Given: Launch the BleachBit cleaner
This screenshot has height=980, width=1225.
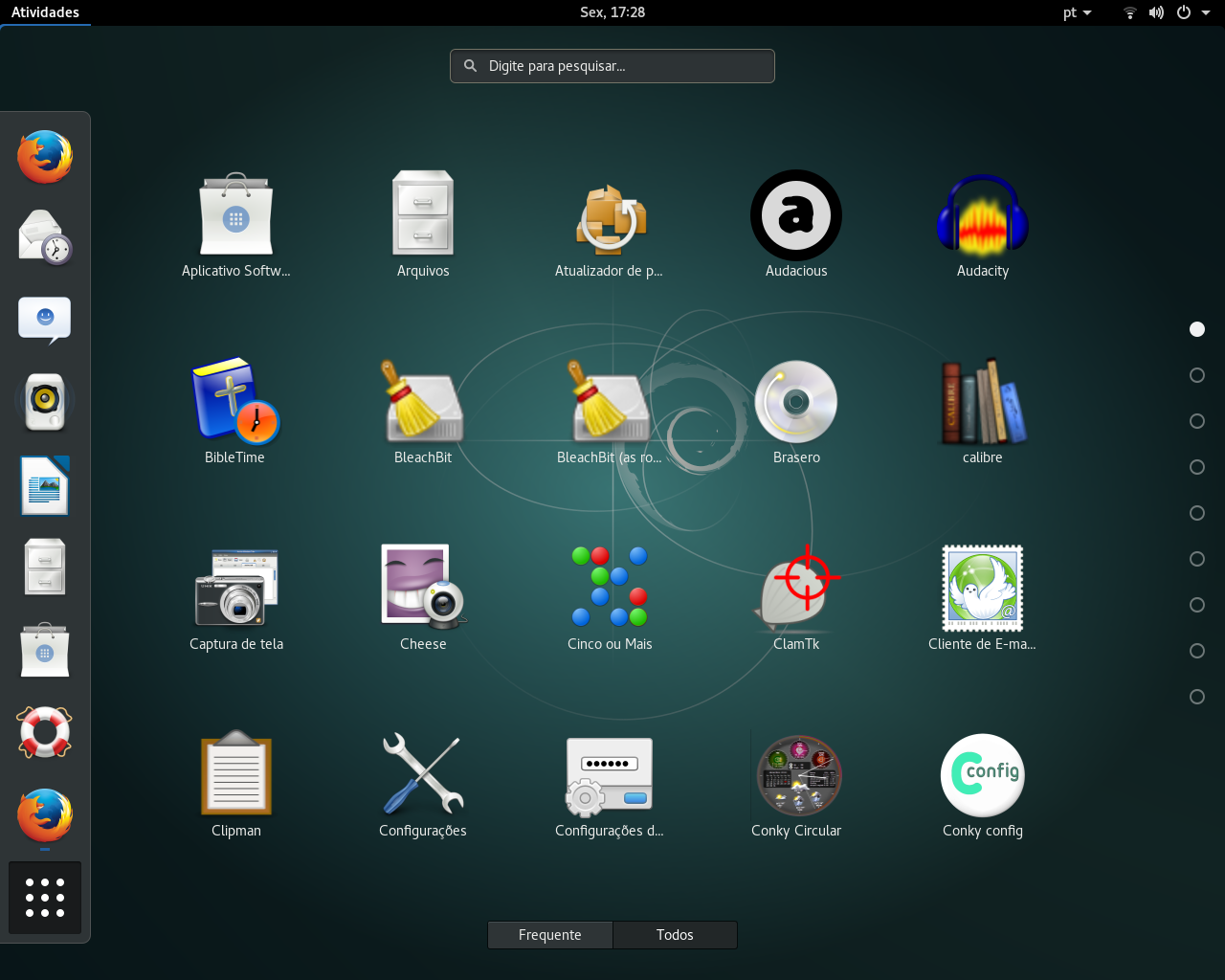Looking at the screenshot, I should coord(422,402).
